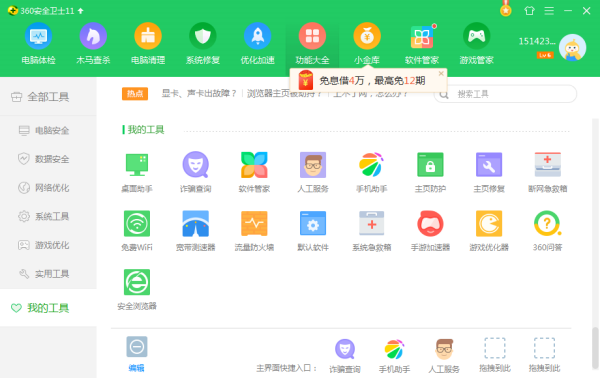Viewport: 600px width, 378px height.
Task: Select 游戏优化 category
Action: (48, 245)
